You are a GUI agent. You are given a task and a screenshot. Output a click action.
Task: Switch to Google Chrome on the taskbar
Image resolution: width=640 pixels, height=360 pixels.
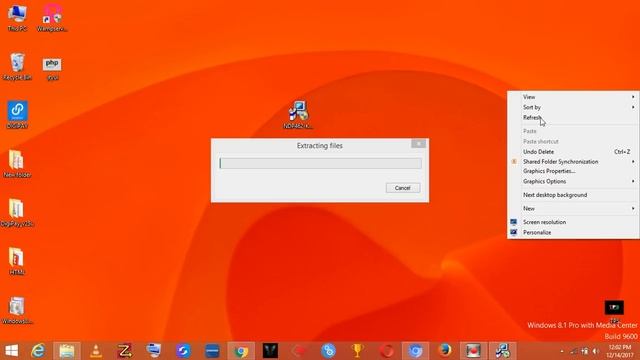tap(241, 351)
